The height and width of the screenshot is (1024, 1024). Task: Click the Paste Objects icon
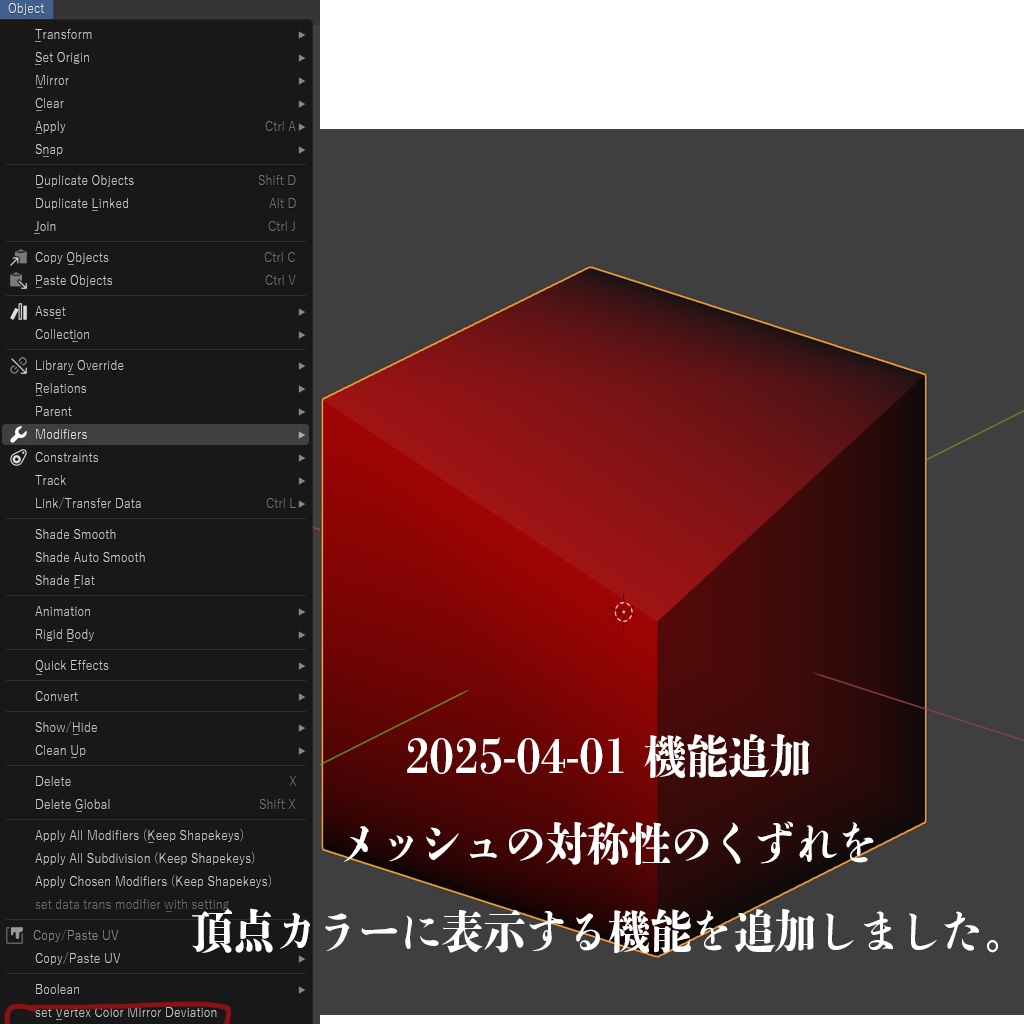17,280
